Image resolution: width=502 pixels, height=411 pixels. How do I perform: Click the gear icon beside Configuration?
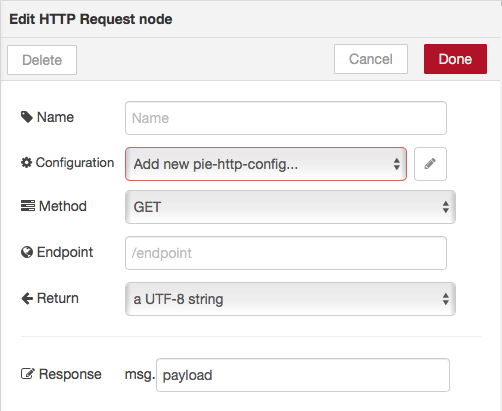tap(26, 163)
